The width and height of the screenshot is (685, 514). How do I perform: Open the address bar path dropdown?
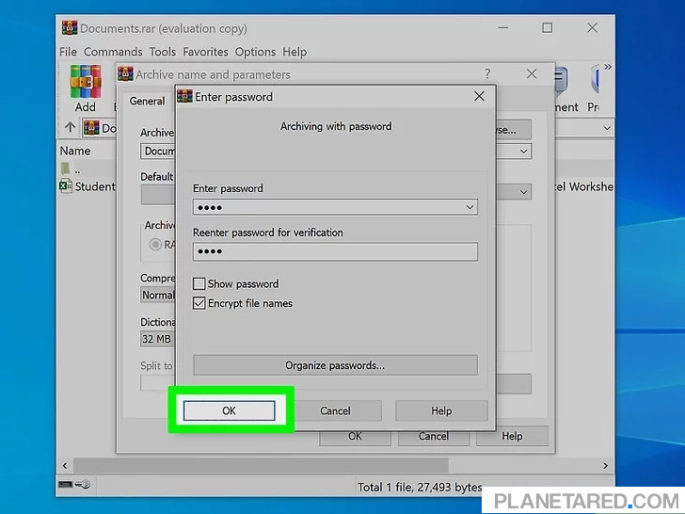pos(607,128)
